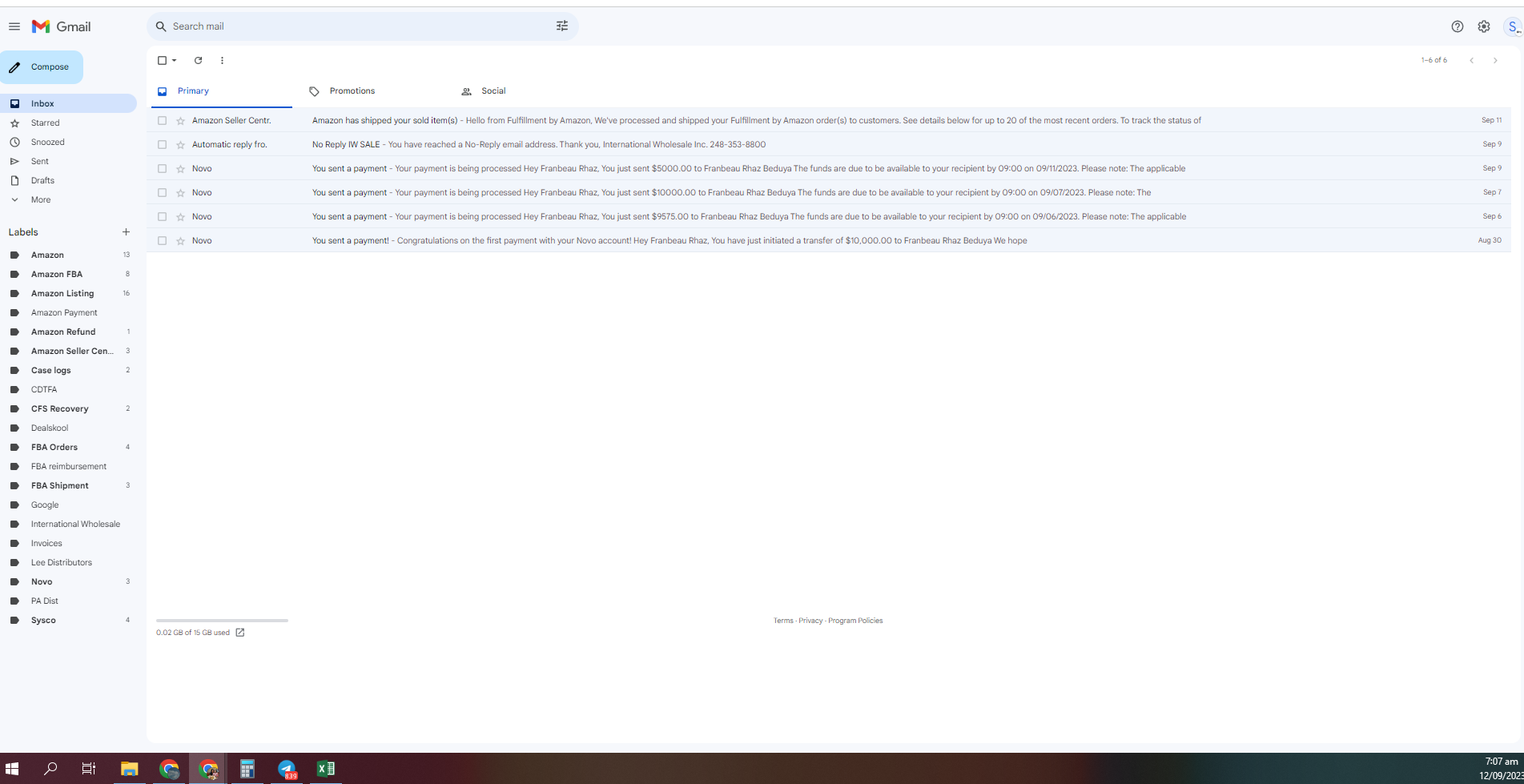Open Excel from the taskbar
Viewport: 1524px width, 784px height.
point(325,769)
